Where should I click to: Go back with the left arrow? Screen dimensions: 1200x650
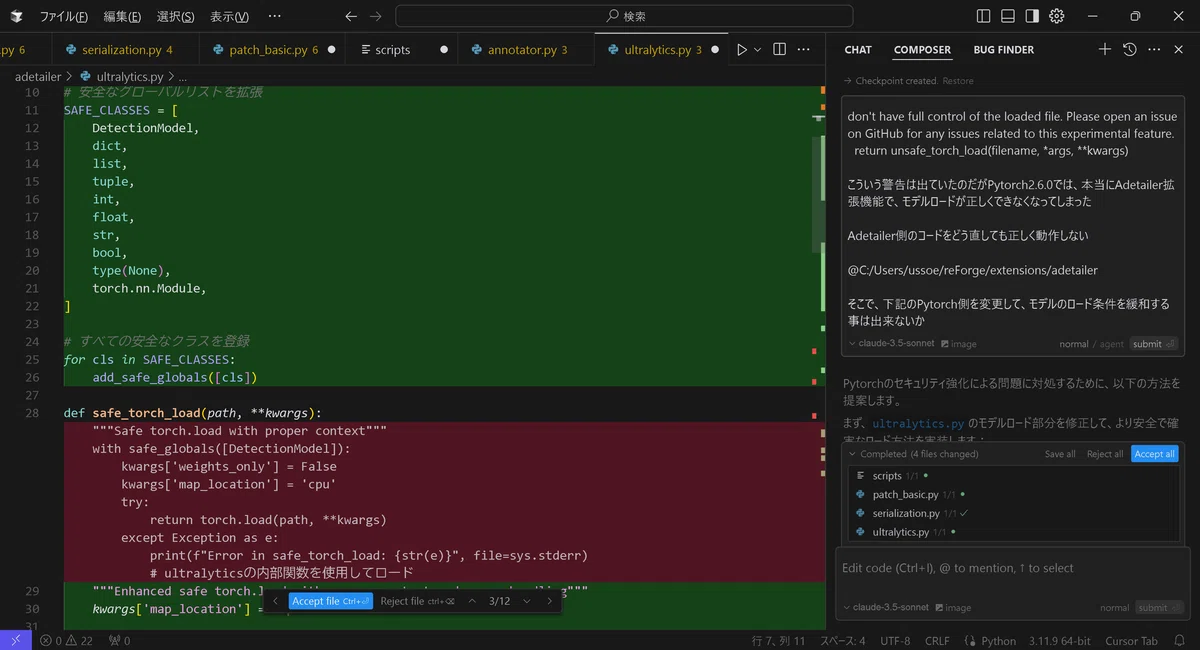tap(350, 16)
